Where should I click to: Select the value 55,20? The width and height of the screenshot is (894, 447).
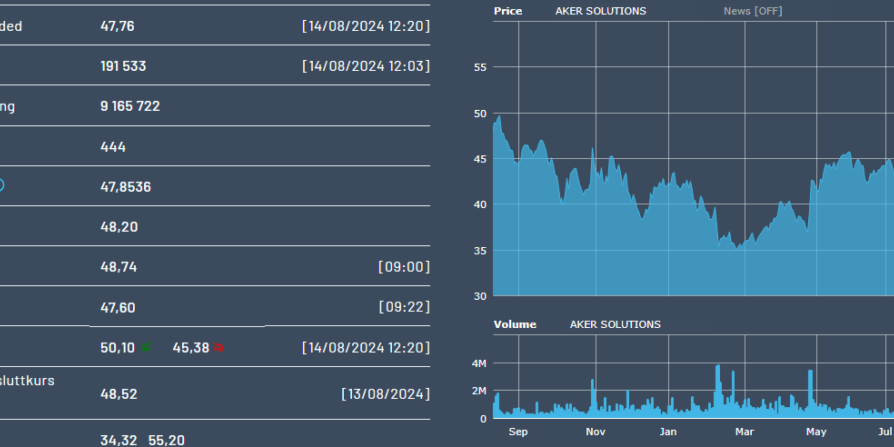tap(166, 440)
